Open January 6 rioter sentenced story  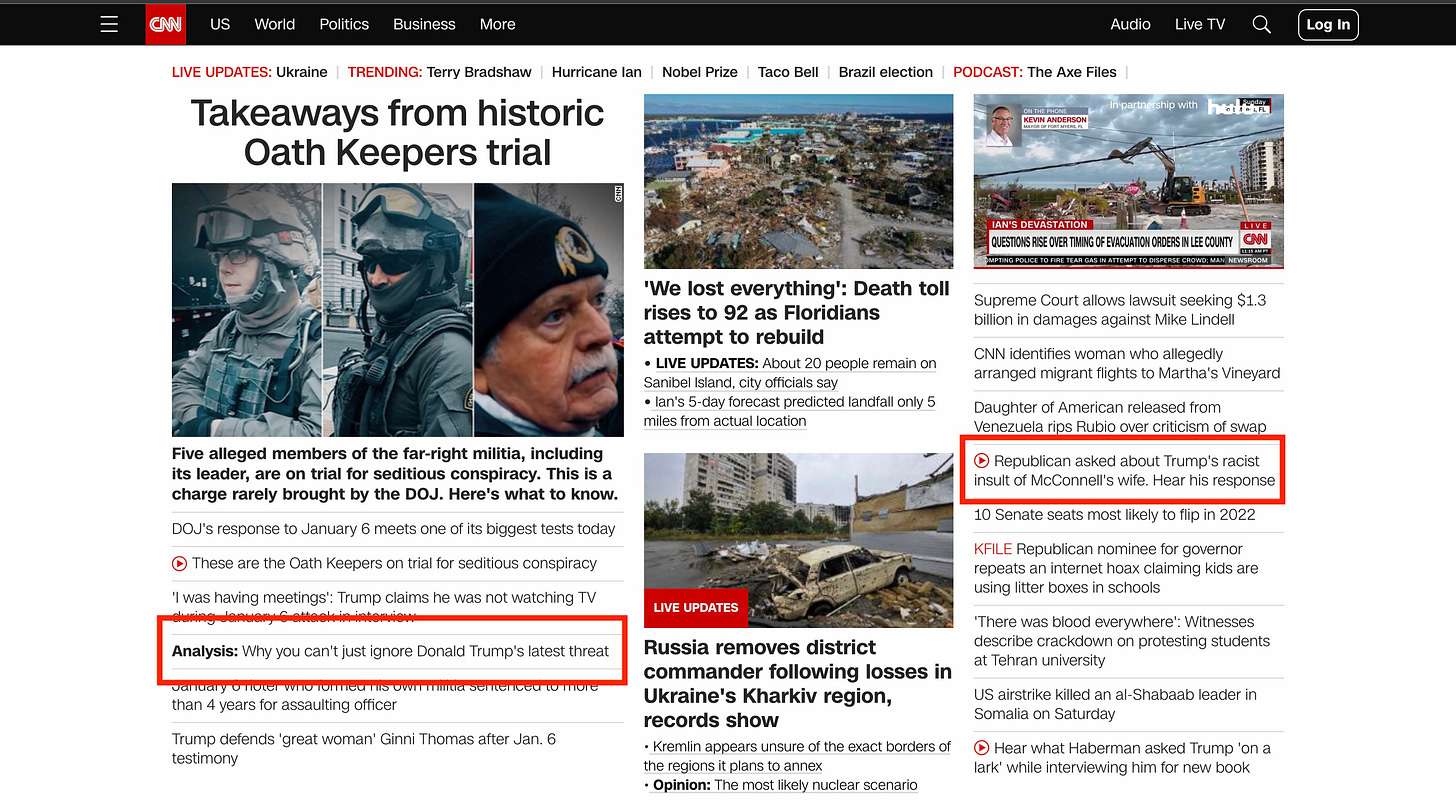click(385, 695)
